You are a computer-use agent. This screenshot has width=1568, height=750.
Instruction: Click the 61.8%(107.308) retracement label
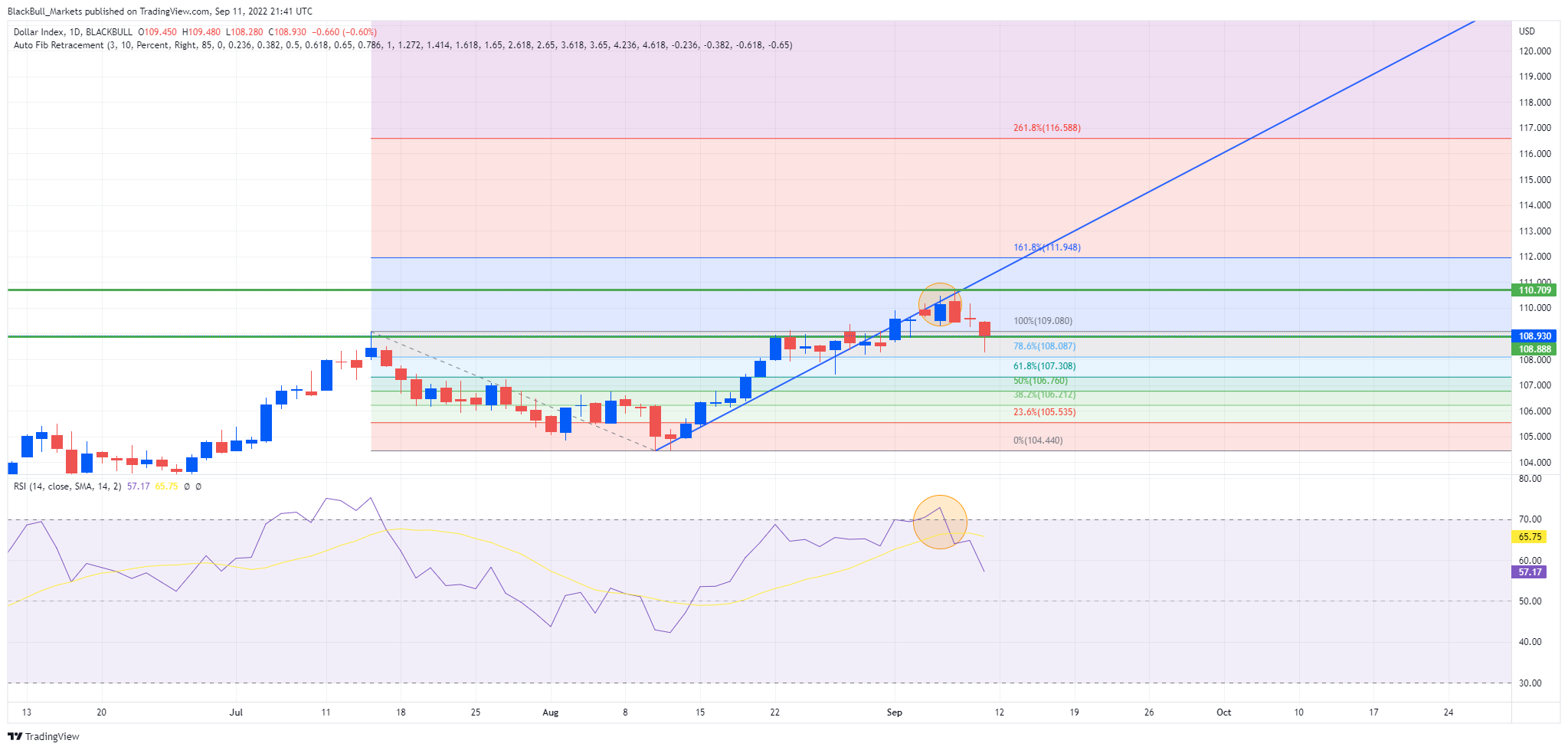tap(1044, 367)
